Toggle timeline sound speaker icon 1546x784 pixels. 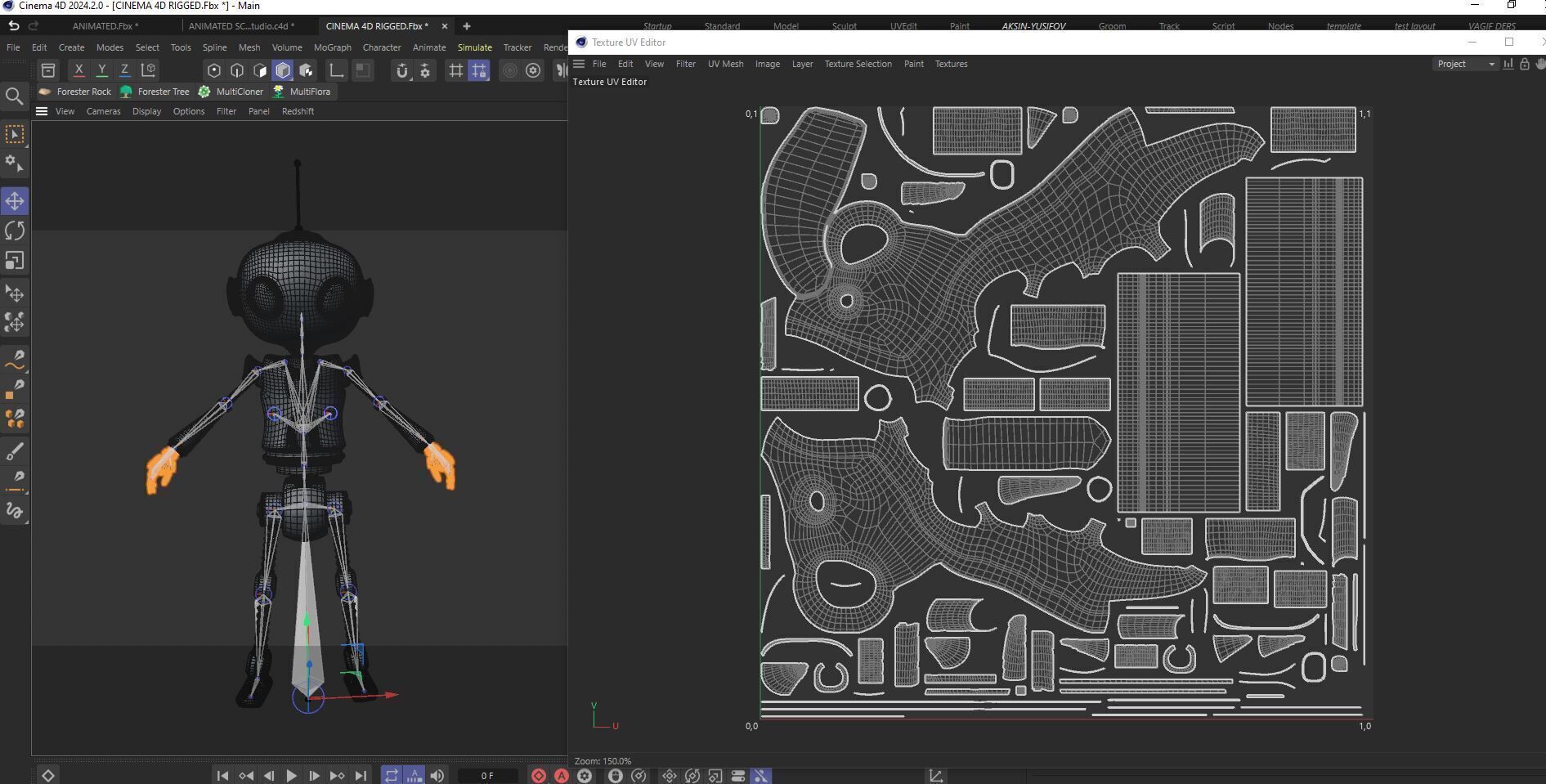click(x=437, y=776)
